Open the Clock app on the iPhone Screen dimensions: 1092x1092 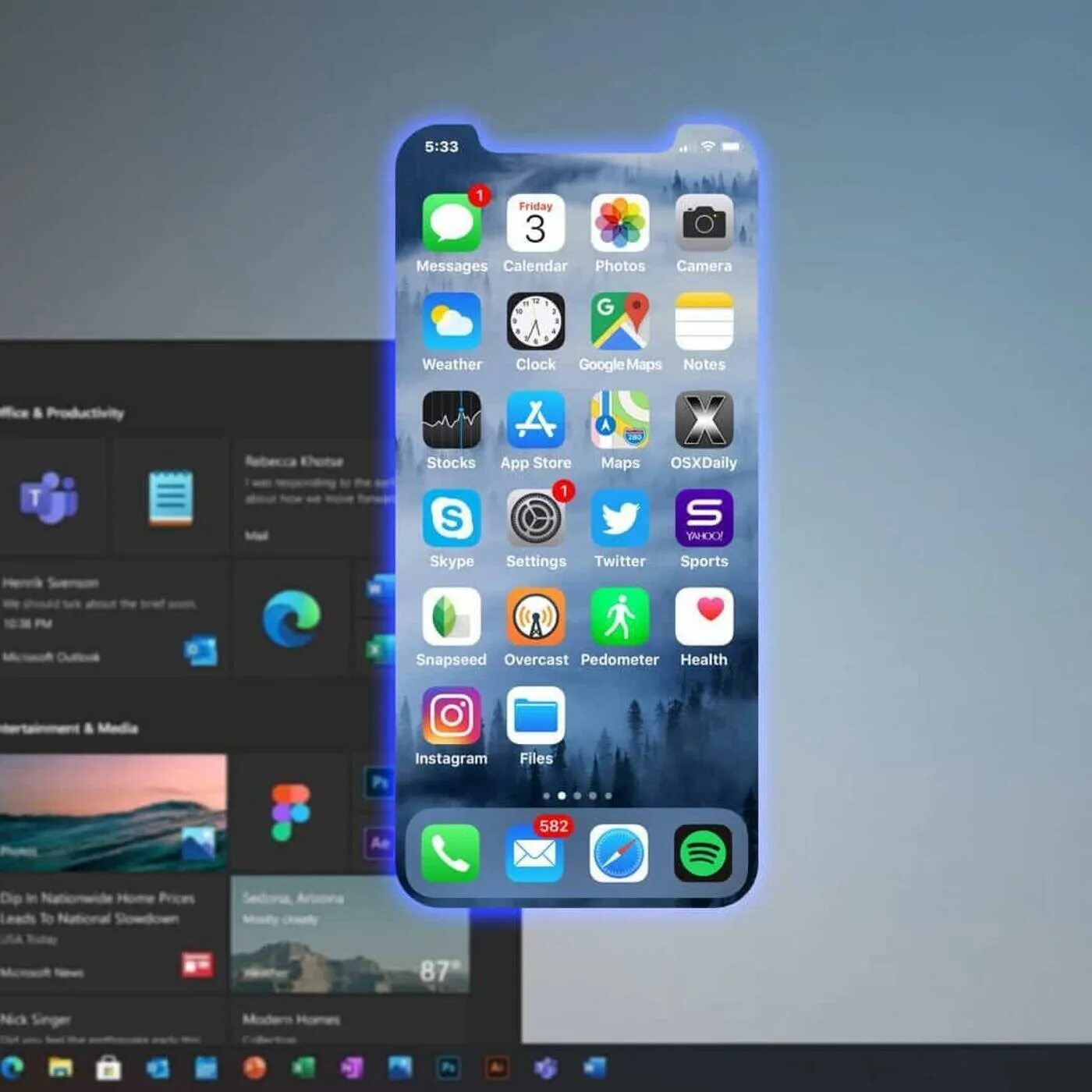pyautogui.click(x=536, y=321)
